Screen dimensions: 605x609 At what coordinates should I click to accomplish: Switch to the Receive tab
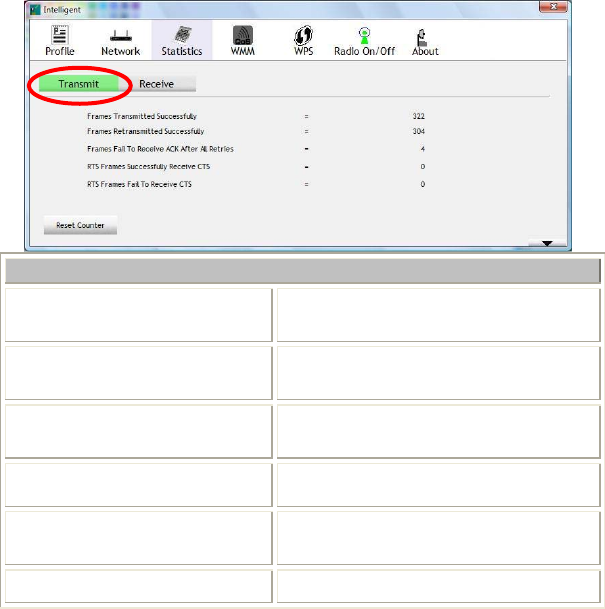pos(156,84)
